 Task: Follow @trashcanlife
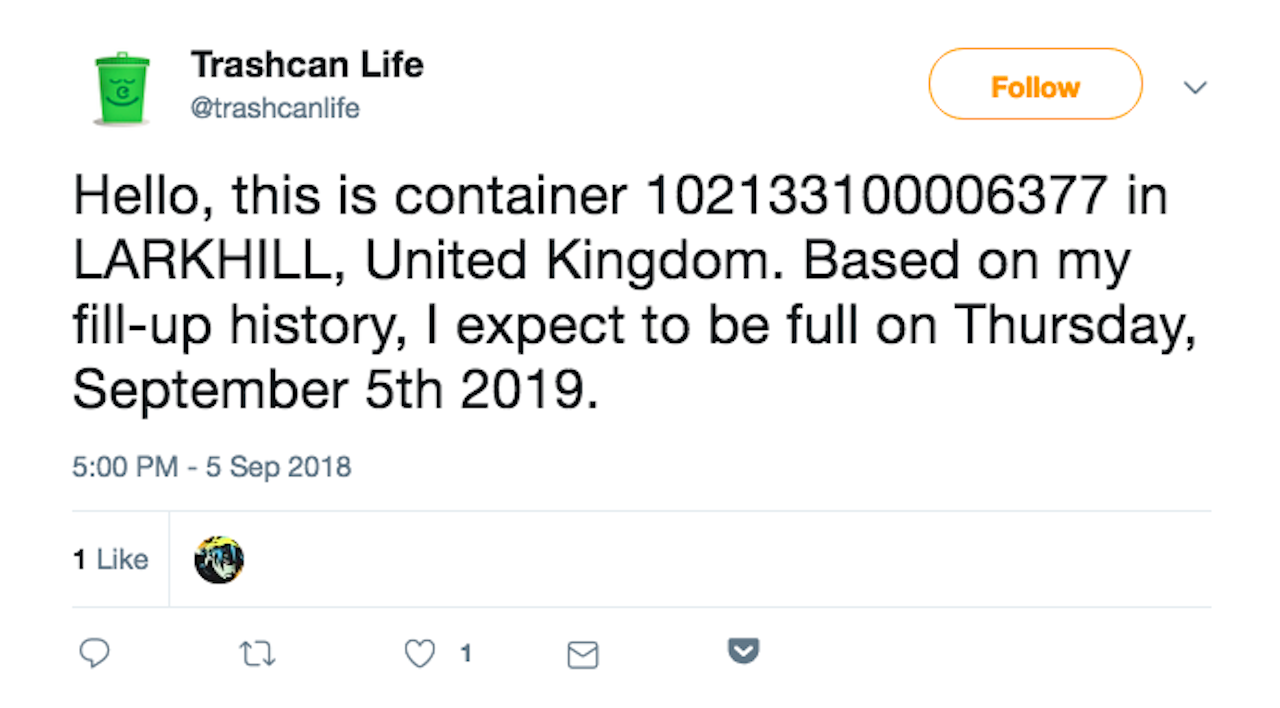pyautogui.click(x=1035, y=85)
